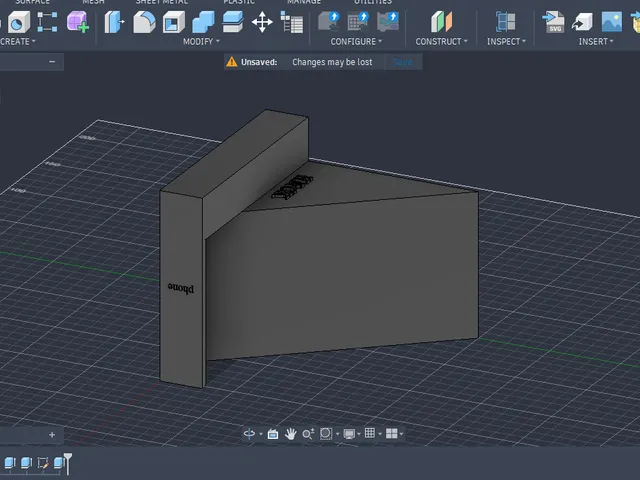640x480 pixels.
Task: Click the Insert SVG icon
Action: [x=553, y=22]
